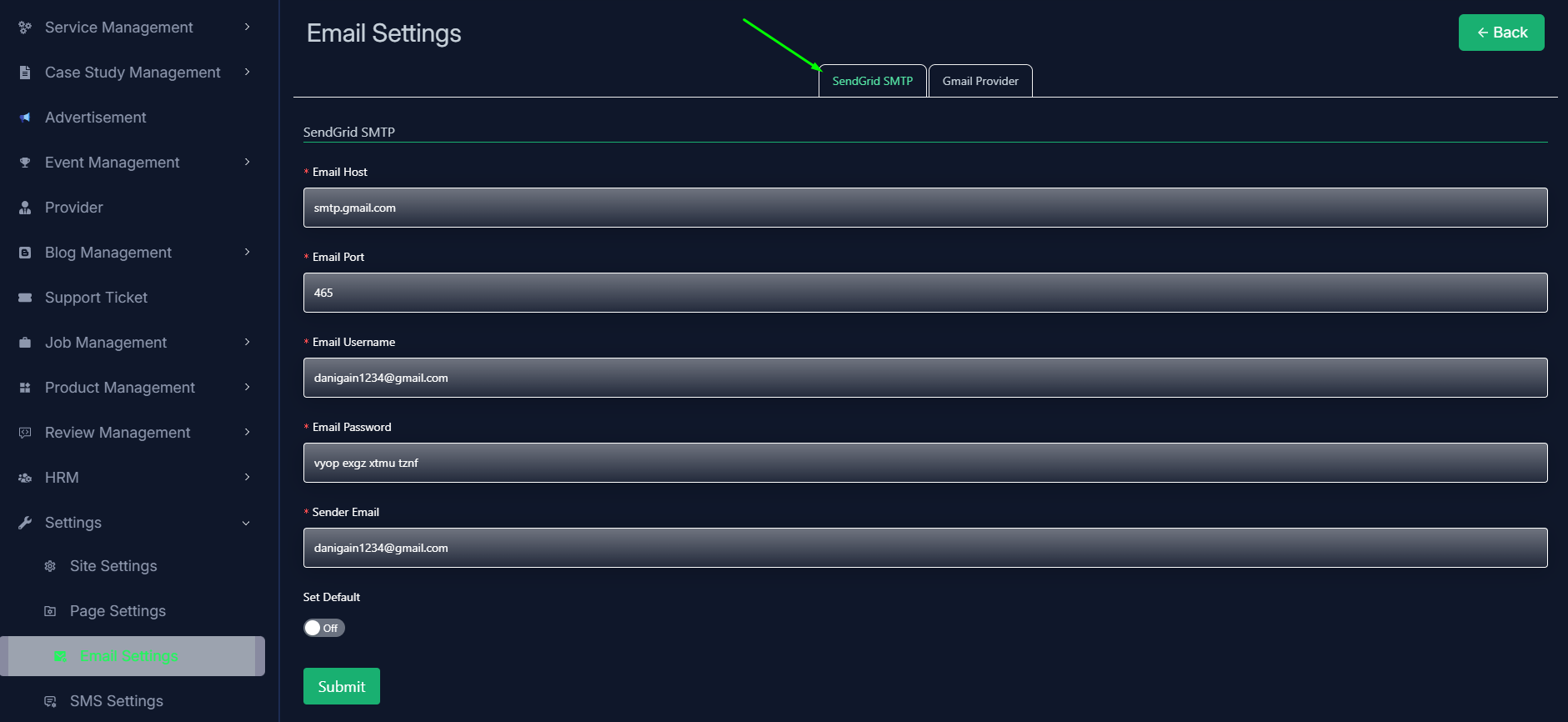Click the Support Ticket icon
Screen dimensions: 1568x722
[x=25, y=298]
